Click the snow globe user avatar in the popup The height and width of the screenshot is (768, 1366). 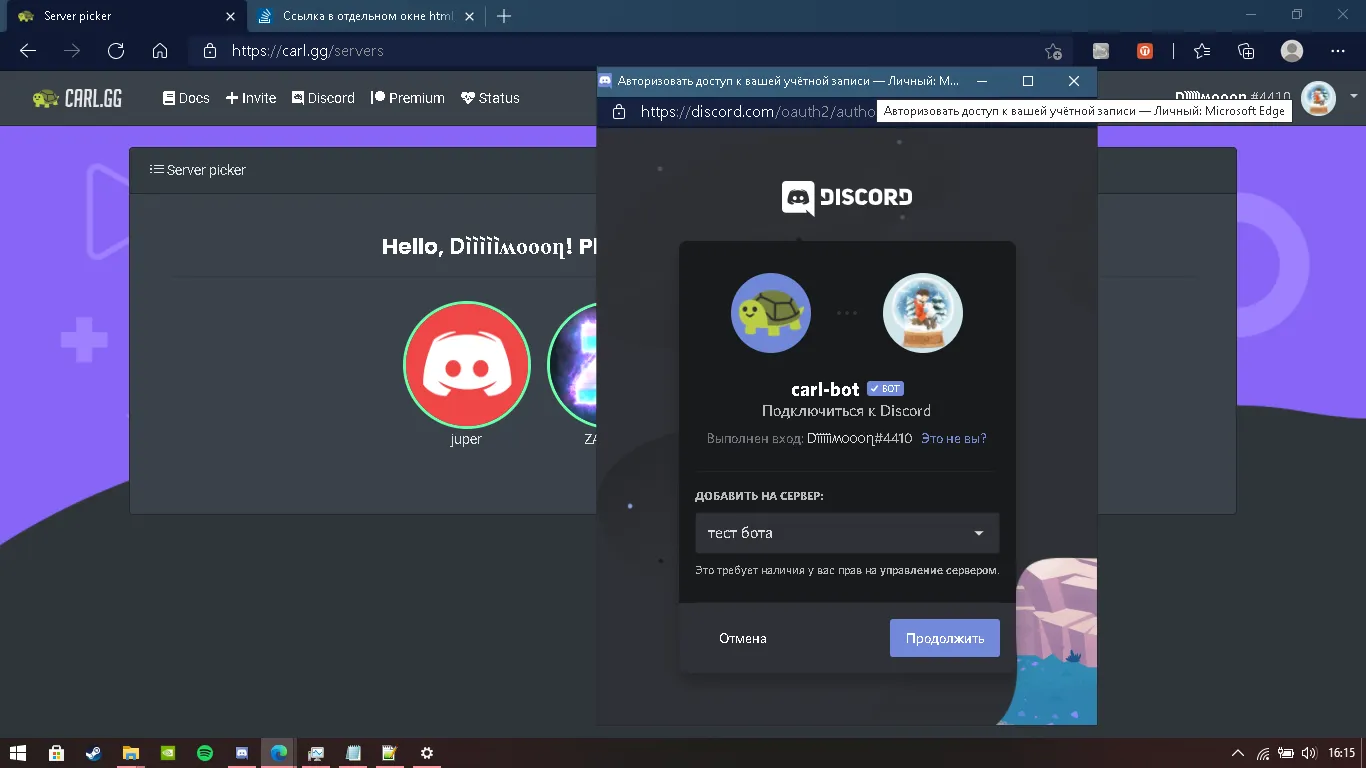pos(922,313)
